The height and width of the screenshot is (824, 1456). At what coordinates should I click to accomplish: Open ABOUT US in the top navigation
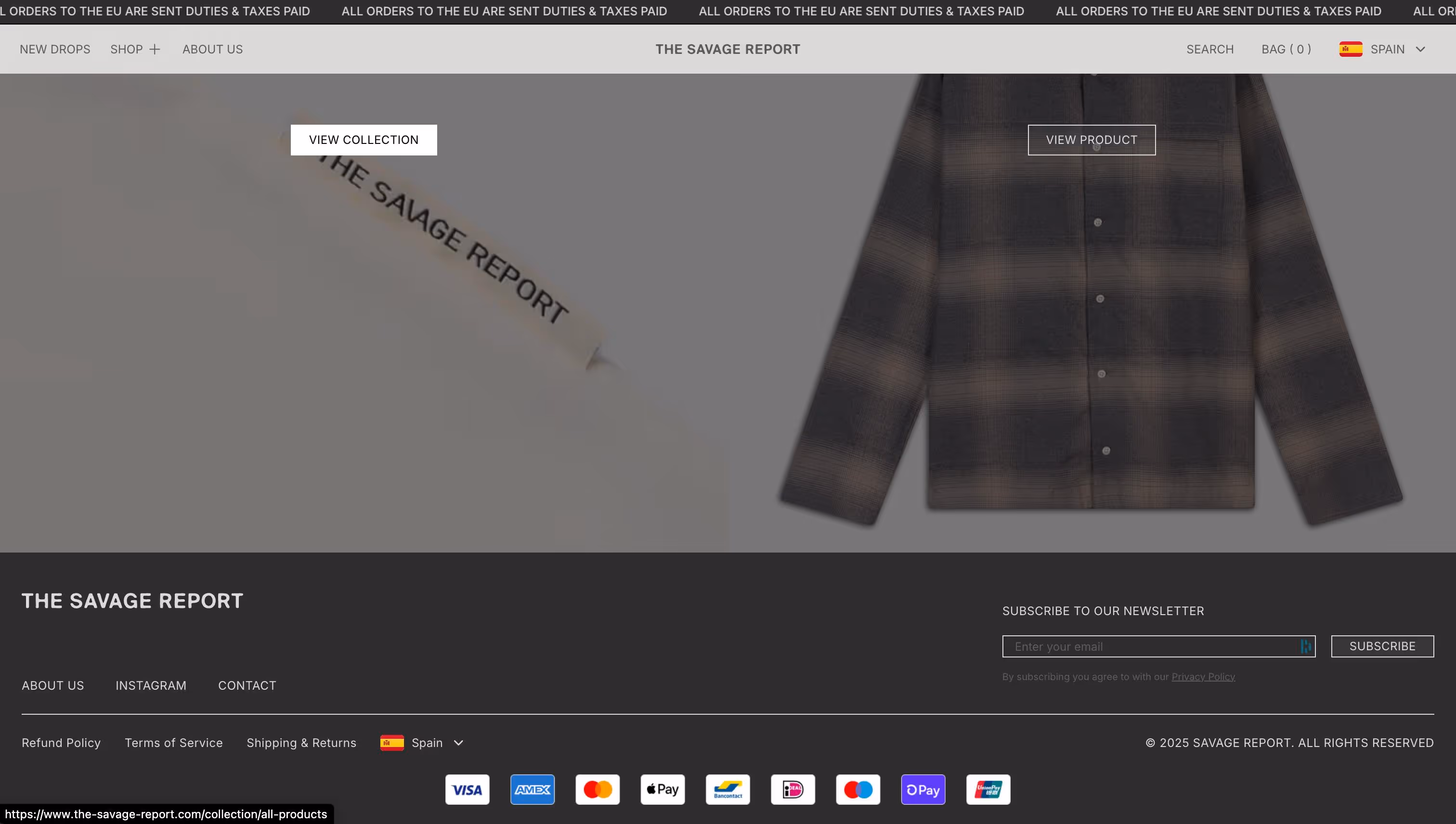pos(212,49)
